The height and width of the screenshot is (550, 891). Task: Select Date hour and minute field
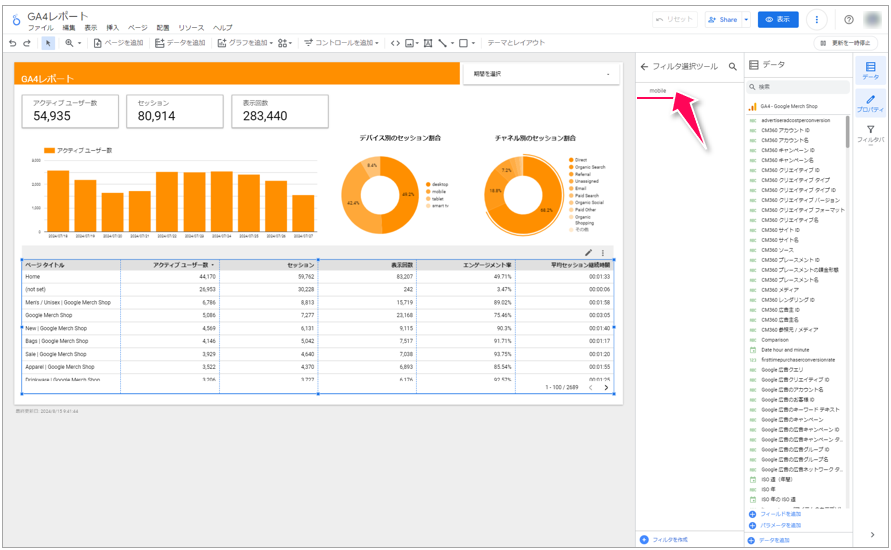[x=785, y=350]
